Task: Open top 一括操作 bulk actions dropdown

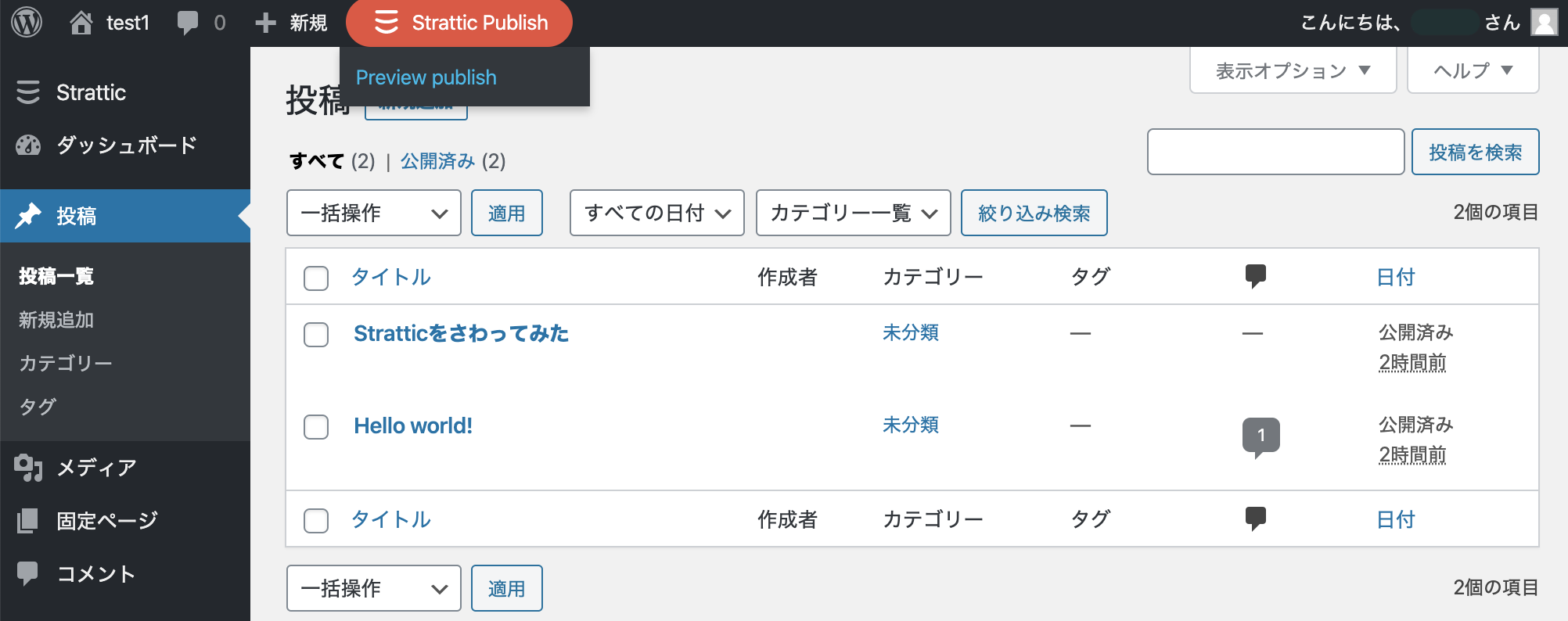Action: 374,213
